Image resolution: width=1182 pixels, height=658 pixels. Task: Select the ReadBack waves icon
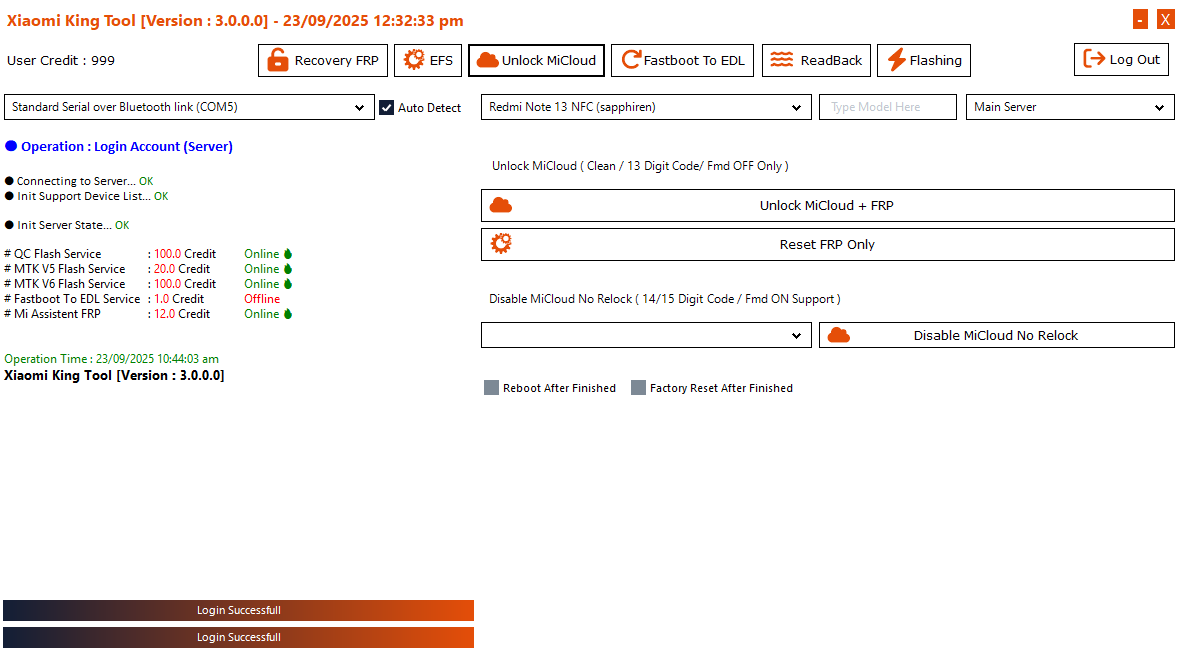[x=778, y=60]
